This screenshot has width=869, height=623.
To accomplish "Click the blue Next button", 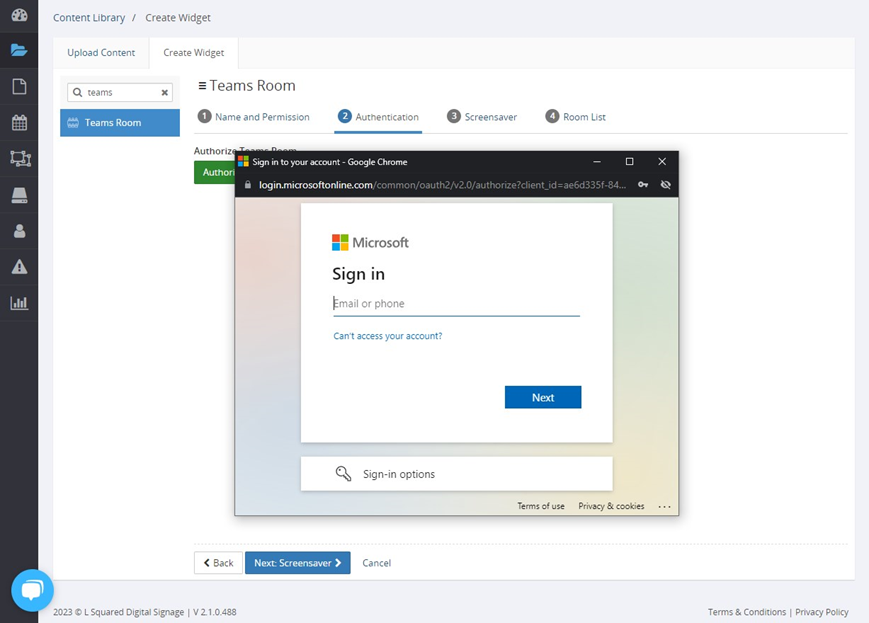I will click(543, 397).
